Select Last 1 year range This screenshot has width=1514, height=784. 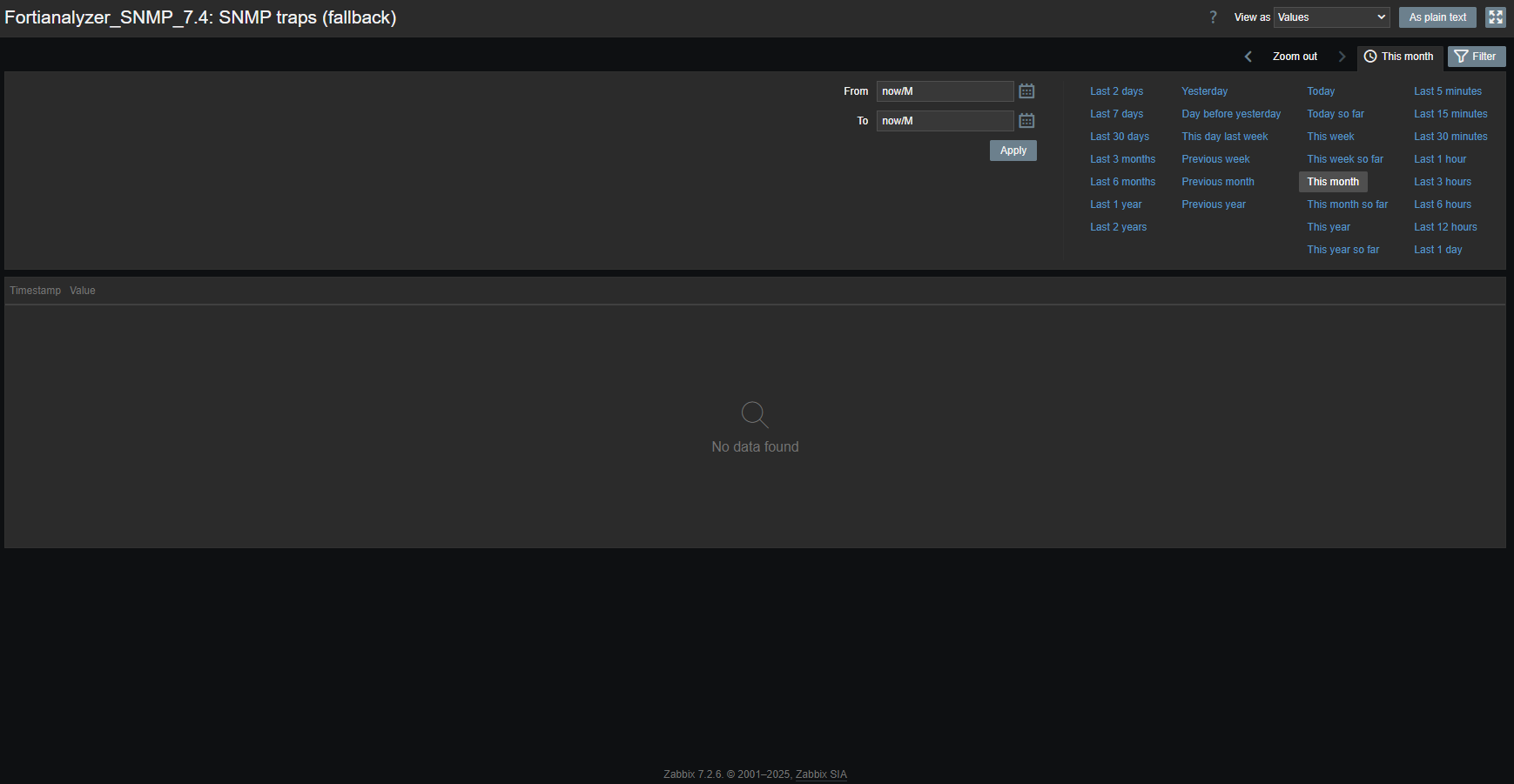[x=1115, y=204]
